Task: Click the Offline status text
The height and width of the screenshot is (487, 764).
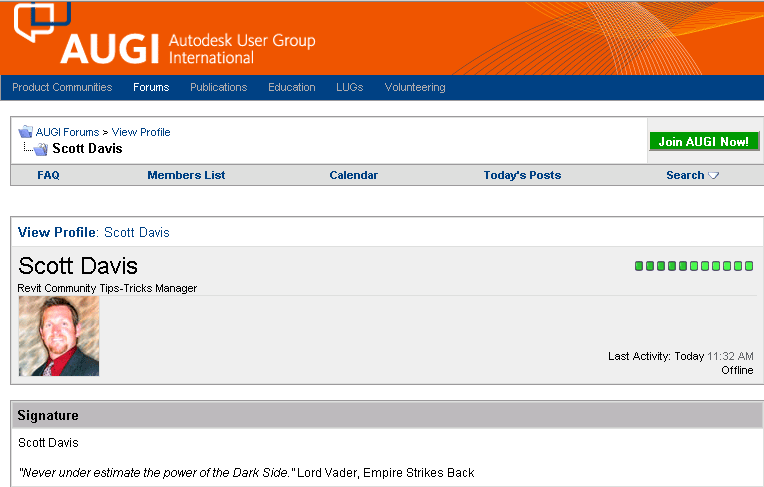Action: pyautogui.click(x=737, y=370)
